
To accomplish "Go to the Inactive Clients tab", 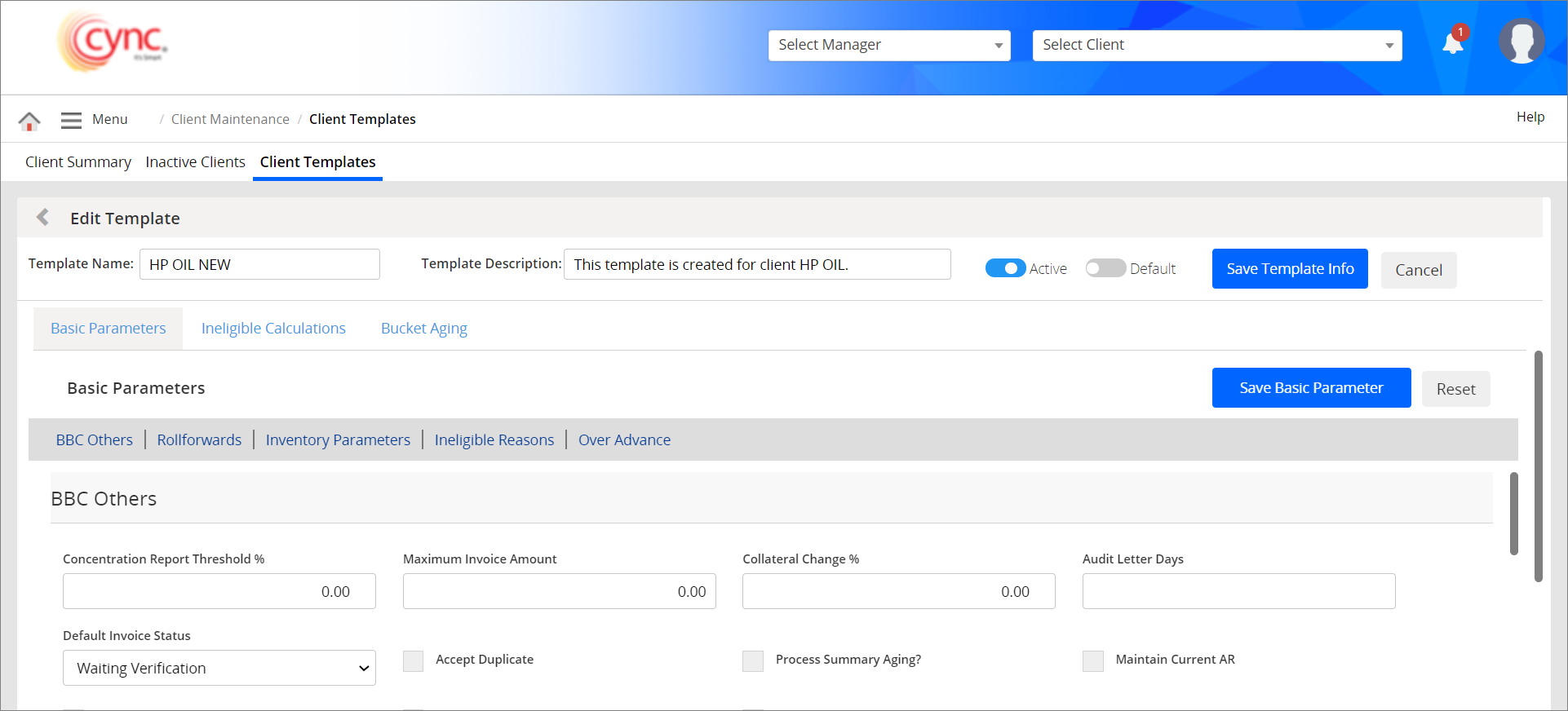I will pos(195,162).
